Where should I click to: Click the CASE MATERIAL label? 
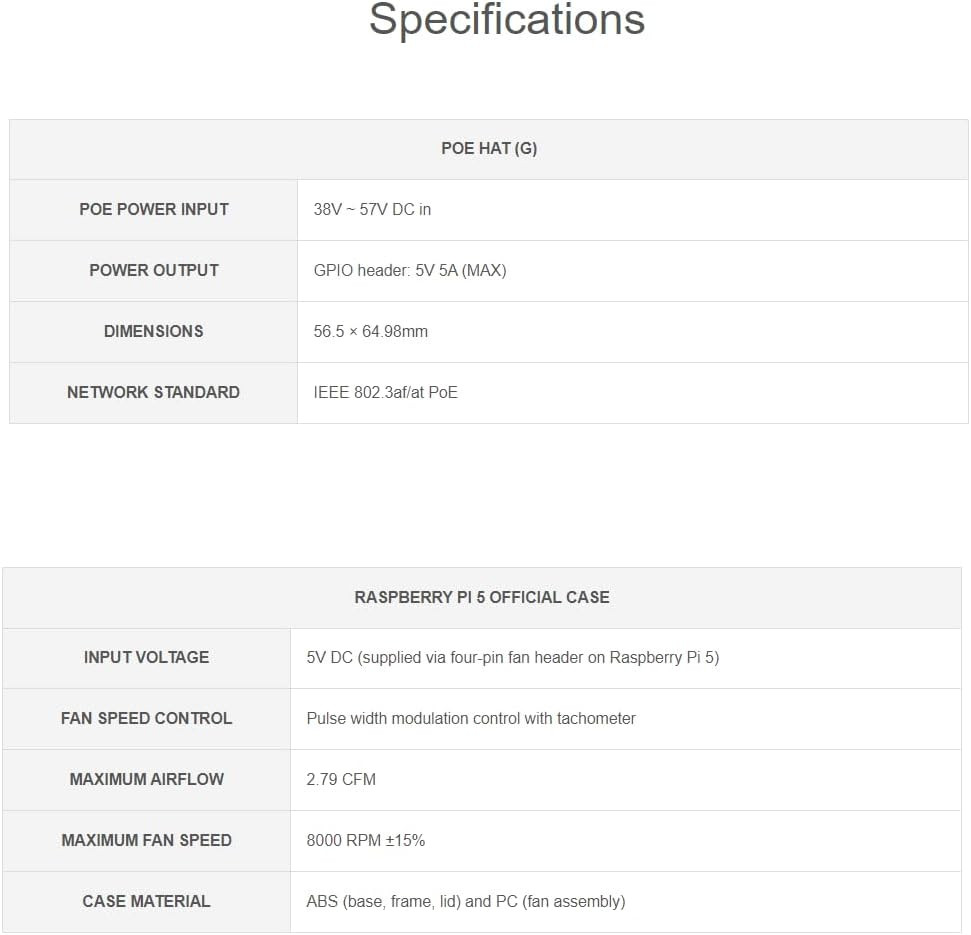(146, 901)
